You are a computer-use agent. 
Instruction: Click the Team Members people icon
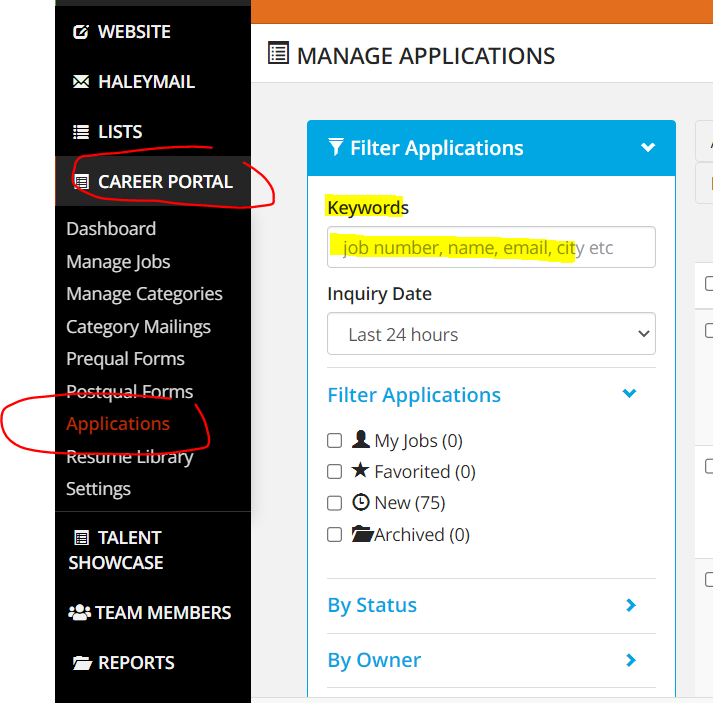pos(79,613)
